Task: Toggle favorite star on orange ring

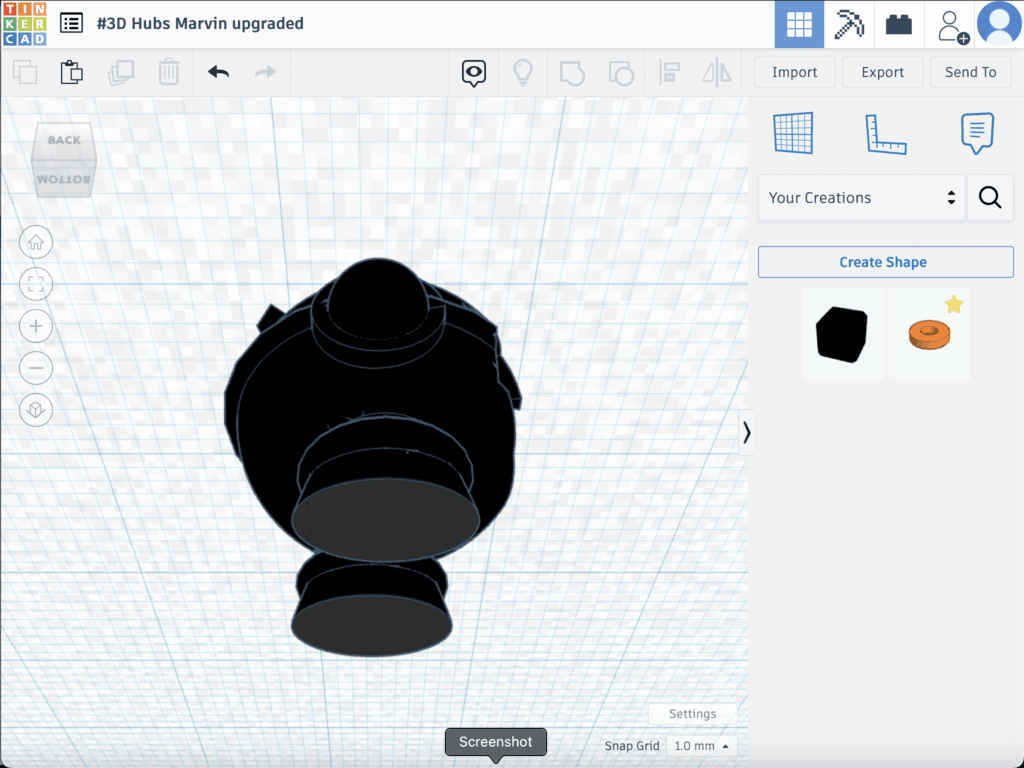Action: (x=953, y=304)
